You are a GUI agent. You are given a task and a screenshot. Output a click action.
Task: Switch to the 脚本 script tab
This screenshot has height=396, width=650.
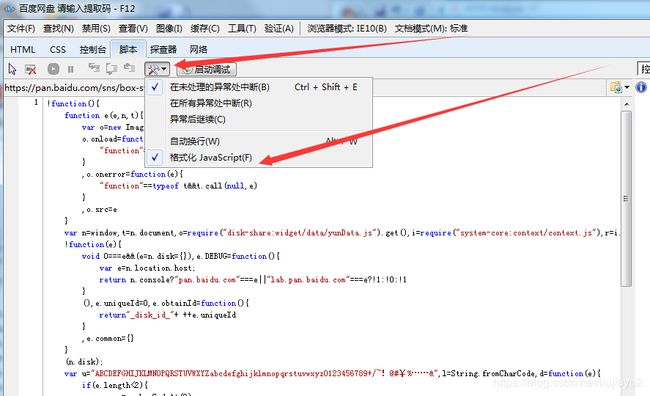click(128, 49)
